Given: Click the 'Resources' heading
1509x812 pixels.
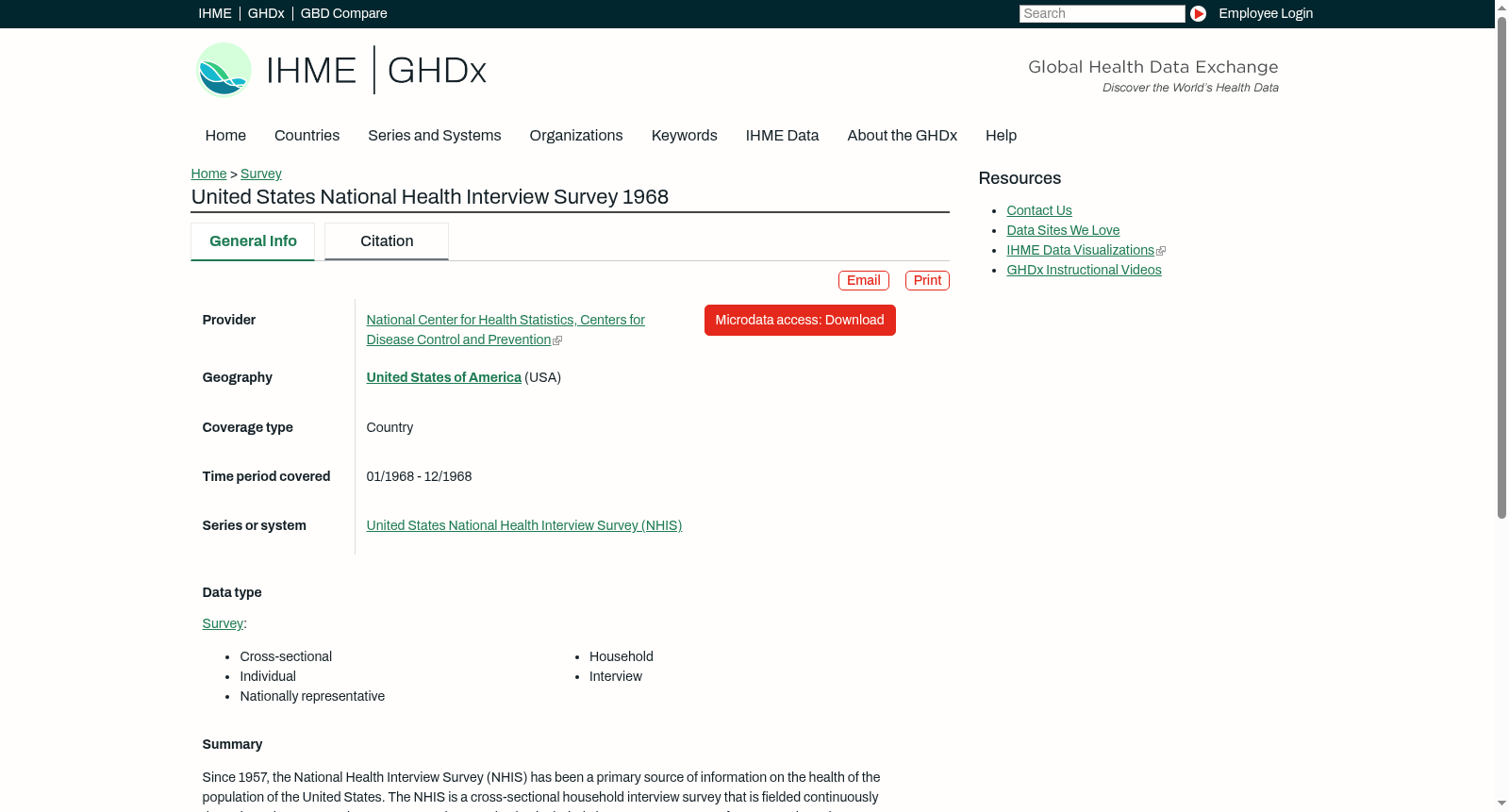Looking at the screenshot, I should click(x=1020, y=178).
